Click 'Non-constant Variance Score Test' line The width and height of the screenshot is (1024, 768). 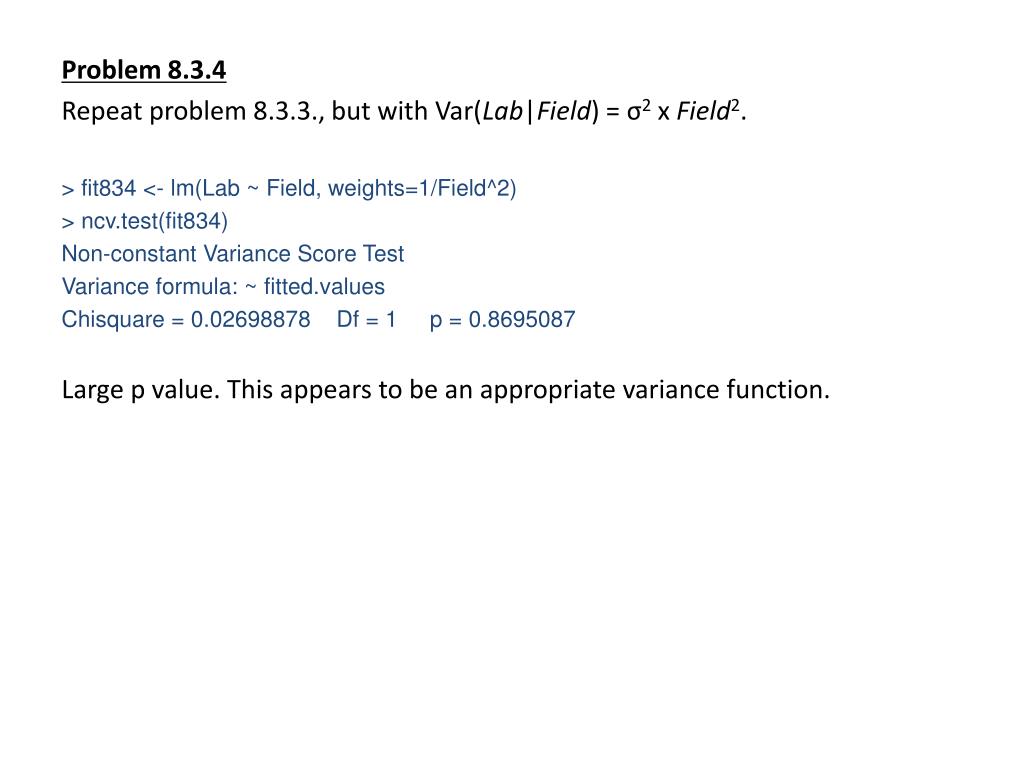pyautogui.click(x=232, y=253)
